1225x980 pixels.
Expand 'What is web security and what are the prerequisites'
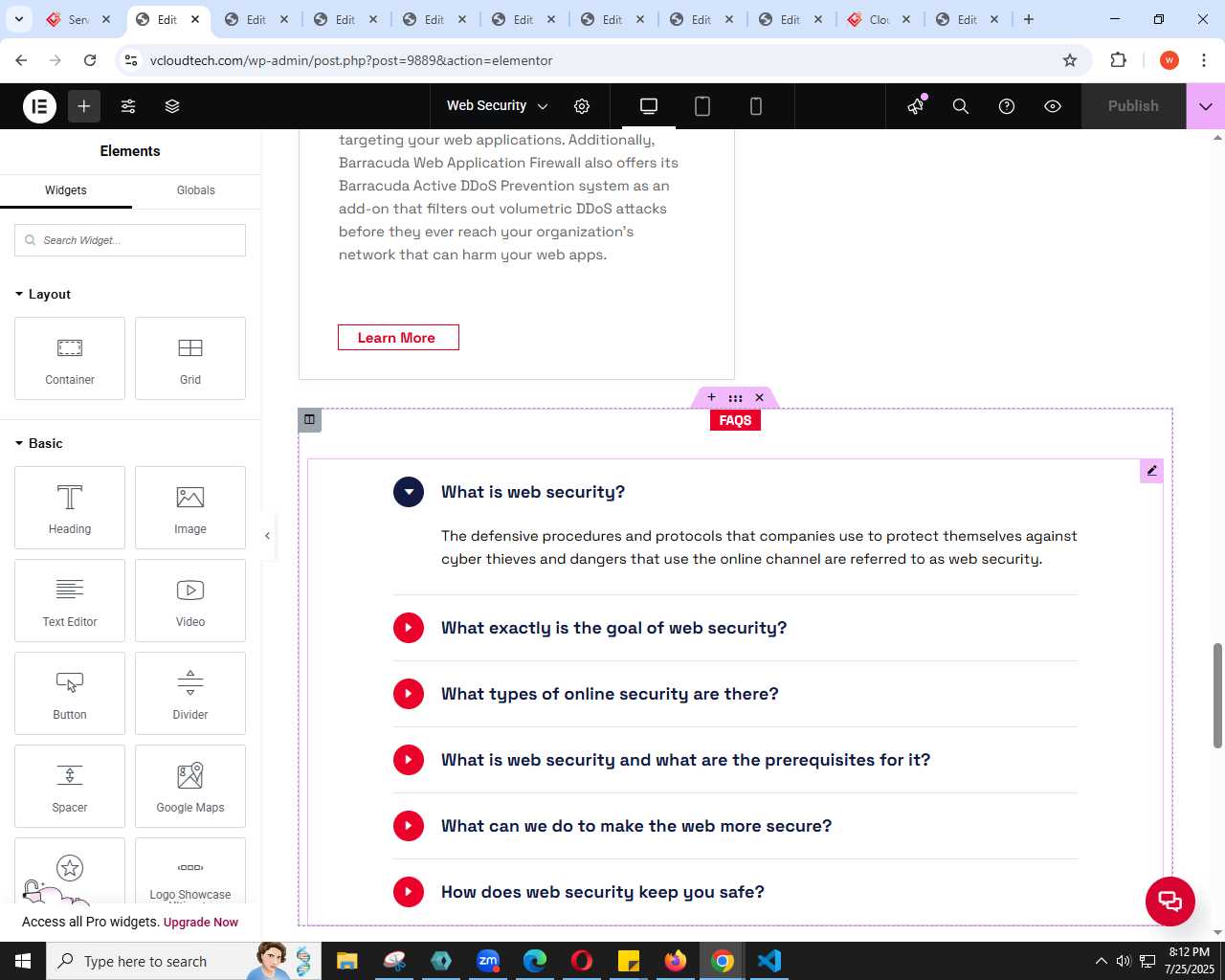[x=409, y=760]
